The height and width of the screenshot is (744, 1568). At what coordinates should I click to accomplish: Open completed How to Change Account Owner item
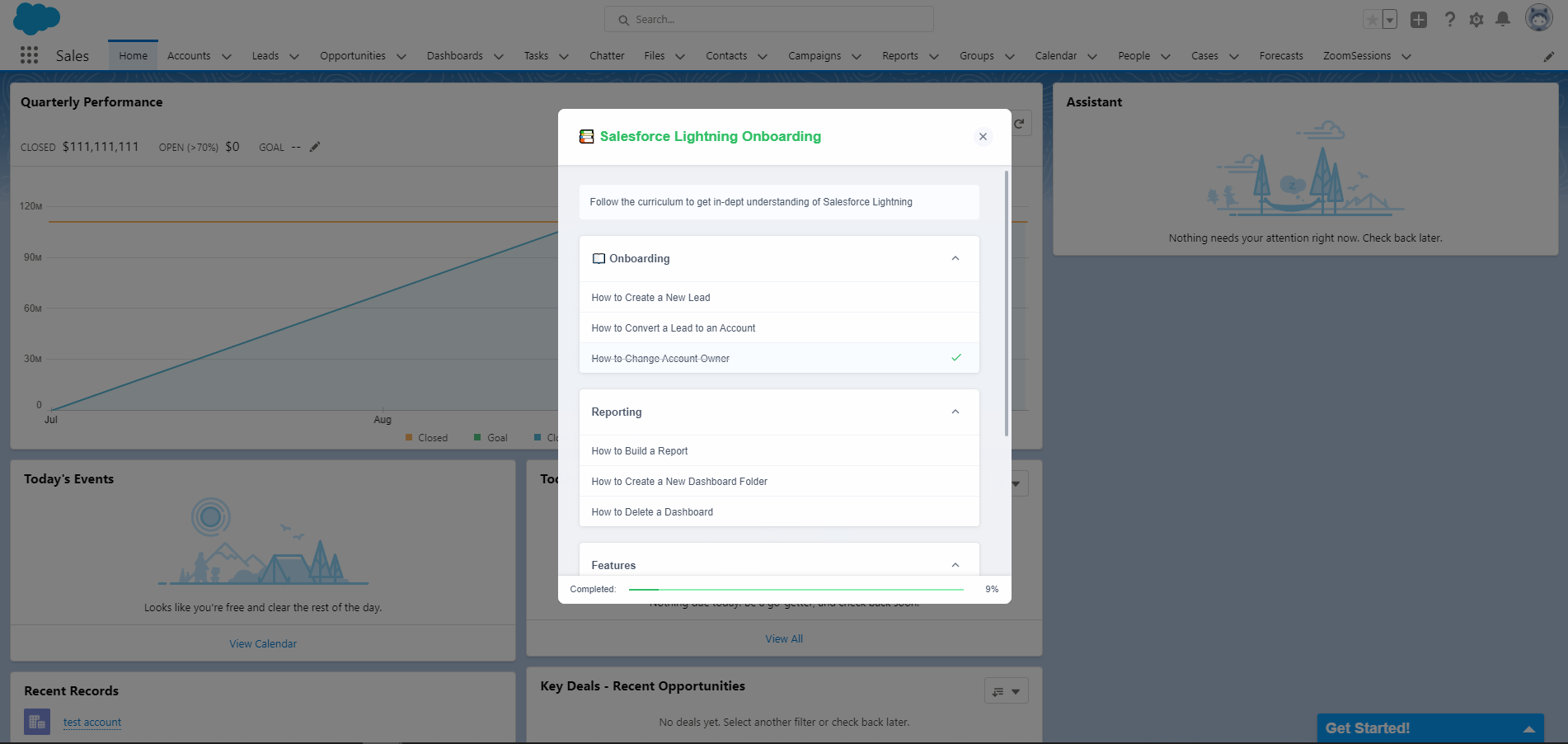pyautogui.click(x=779, y=359)
